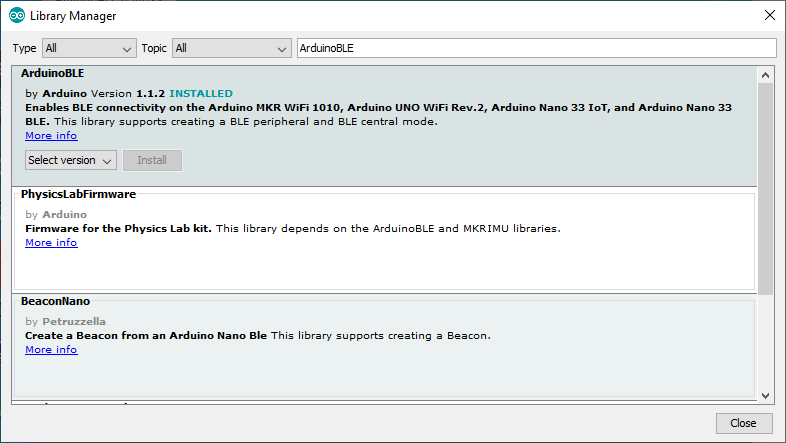Viewport: 786px width, 443px height.
Task: Click the vertical scrollbar thumb
Action: [x=765, y=189]
